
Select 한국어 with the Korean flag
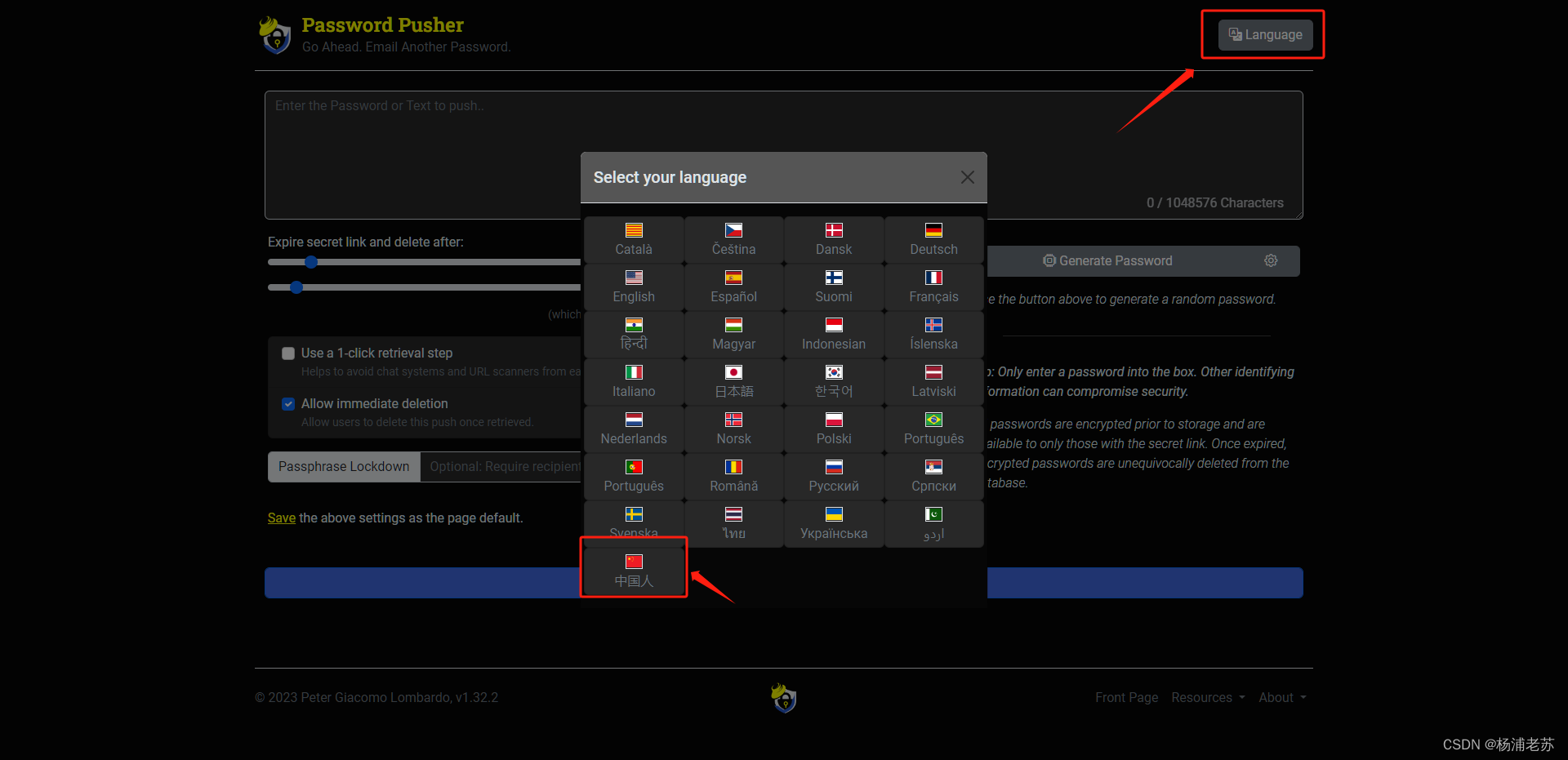(x=834, y=382)
